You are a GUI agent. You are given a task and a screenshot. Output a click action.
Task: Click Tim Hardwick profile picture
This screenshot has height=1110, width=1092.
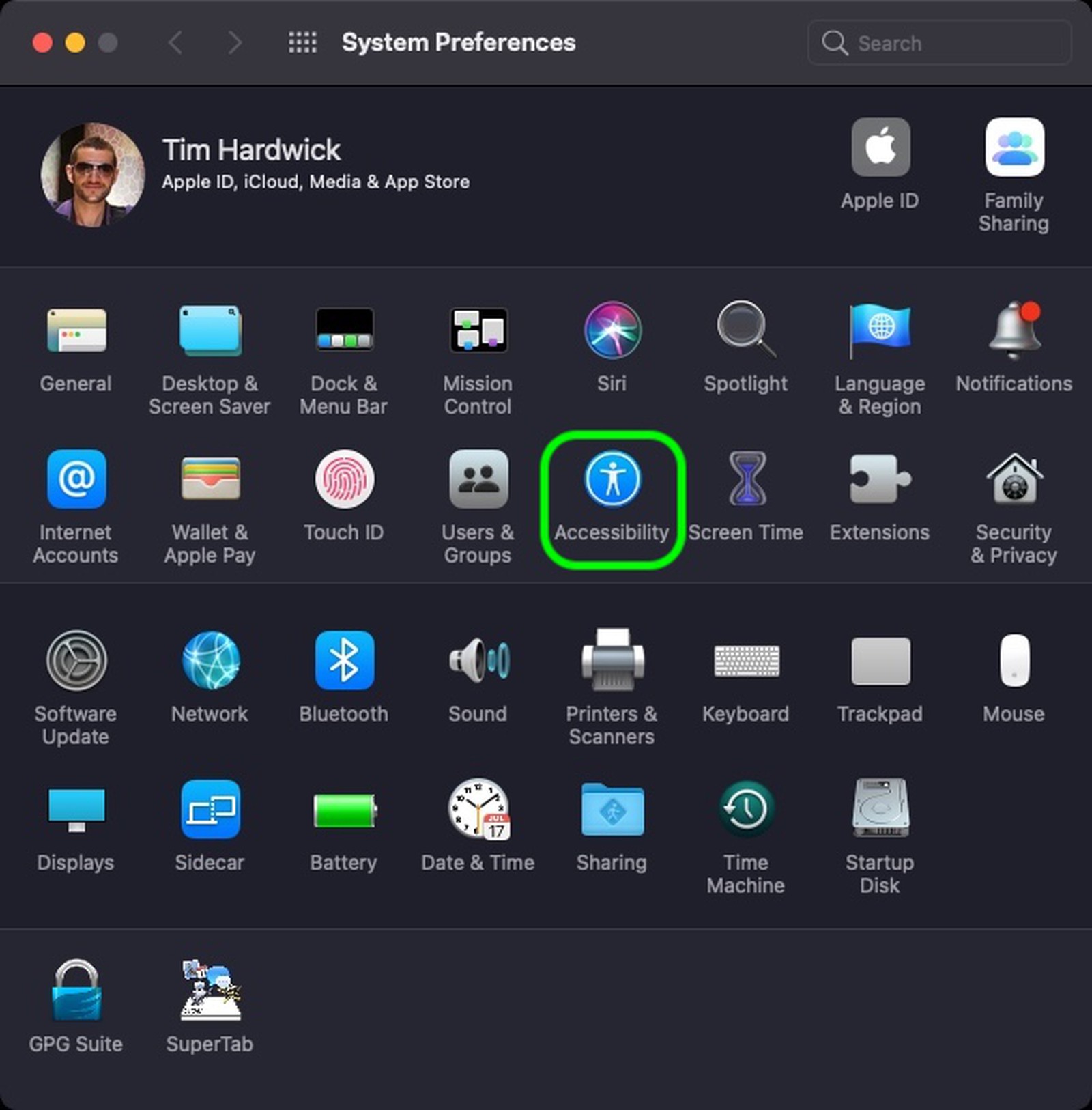(x=93, y=175)
